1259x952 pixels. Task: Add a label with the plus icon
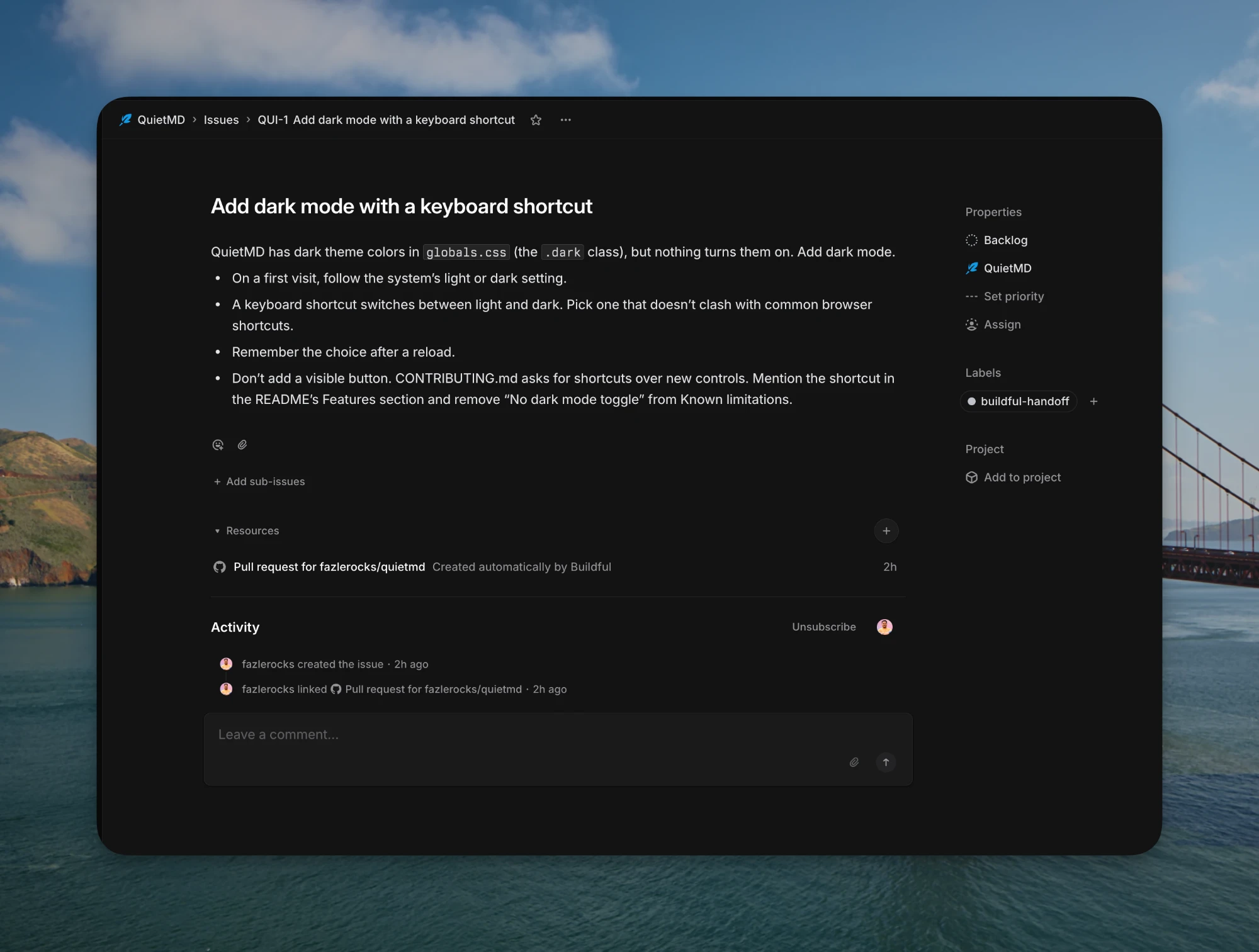click(1094, 401)
